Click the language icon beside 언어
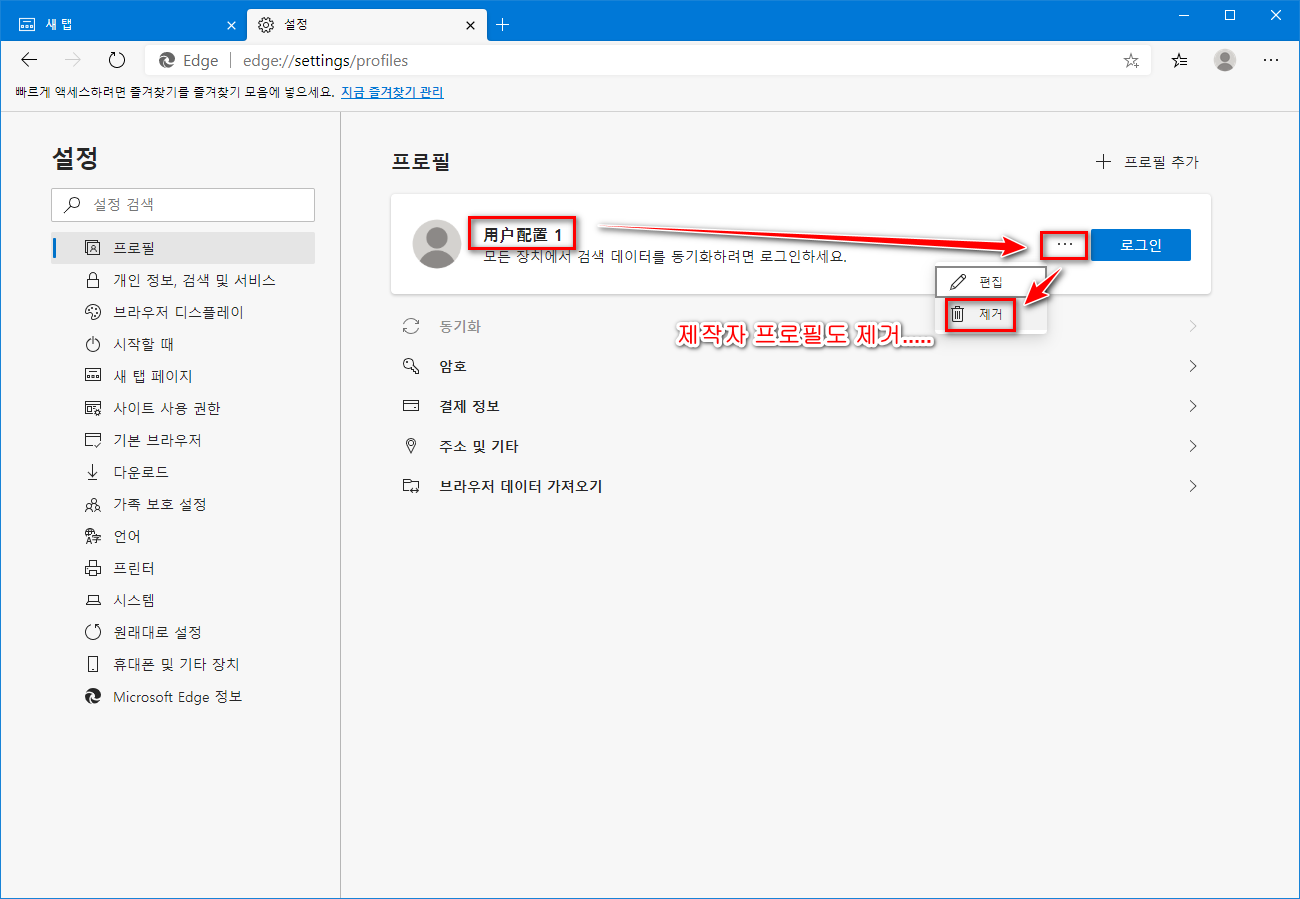This screenshot has height=899, width=1300. point(93,536)
